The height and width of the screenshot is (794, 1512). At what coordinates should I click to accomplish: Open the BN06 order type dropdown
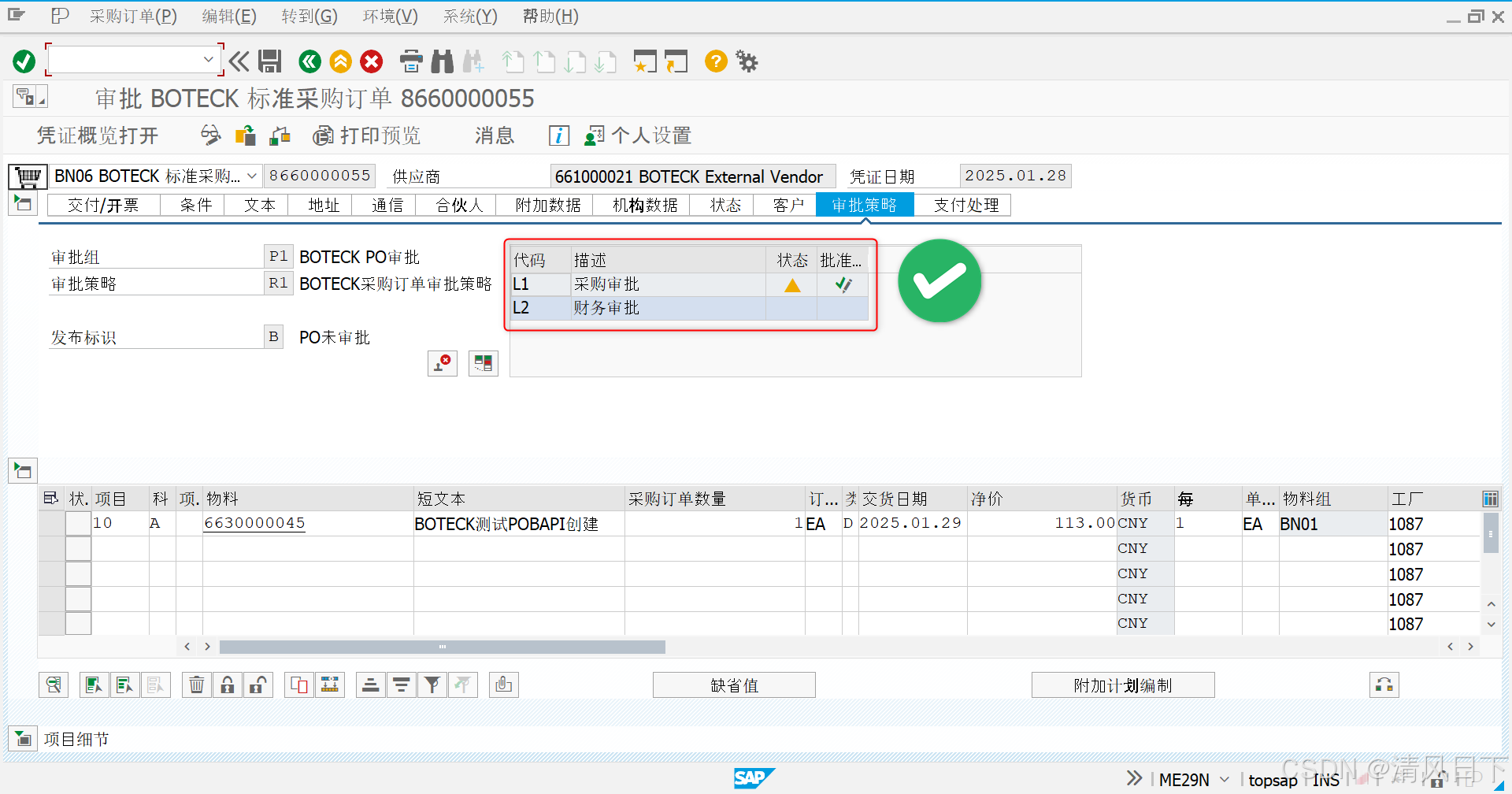pyautogui.click(x=251, y=176)
